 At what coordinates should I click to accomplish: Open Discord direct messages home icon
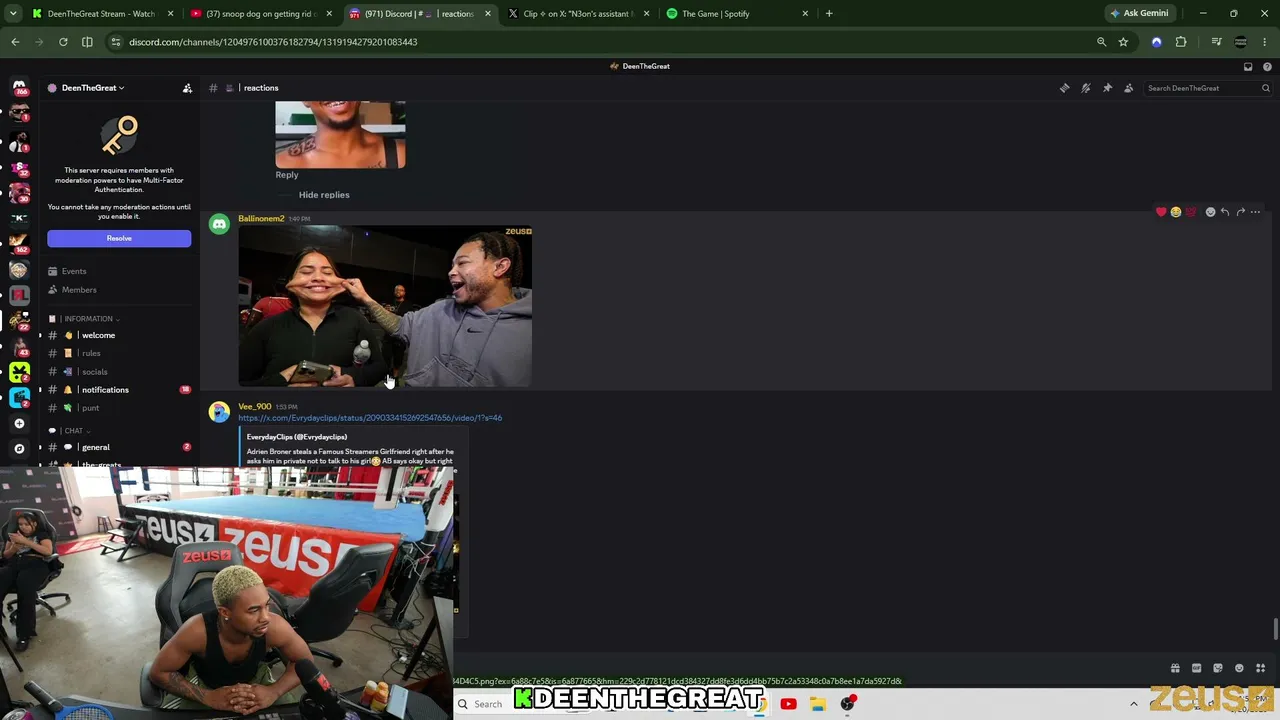tap(19, 87)
